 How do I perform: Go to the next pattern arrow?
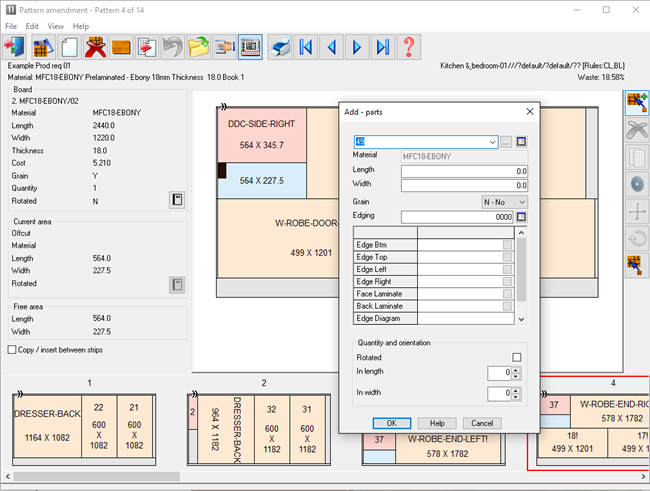click(357, 47)
